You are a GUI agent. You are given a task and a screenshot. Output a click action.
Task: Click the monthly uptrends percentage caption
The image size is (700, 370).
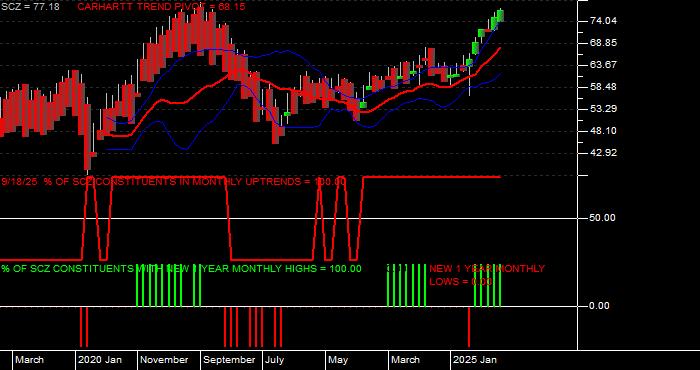coord(174,182)
